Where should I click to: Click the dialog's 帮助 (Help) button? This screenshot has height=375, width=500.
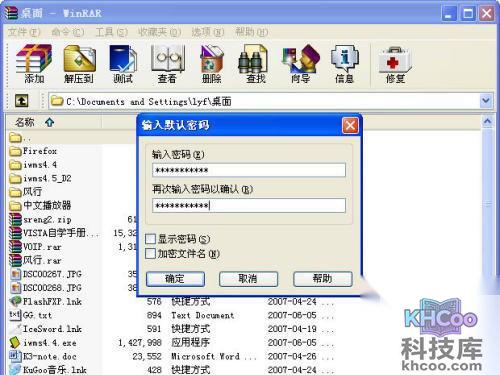coord(323,279)
